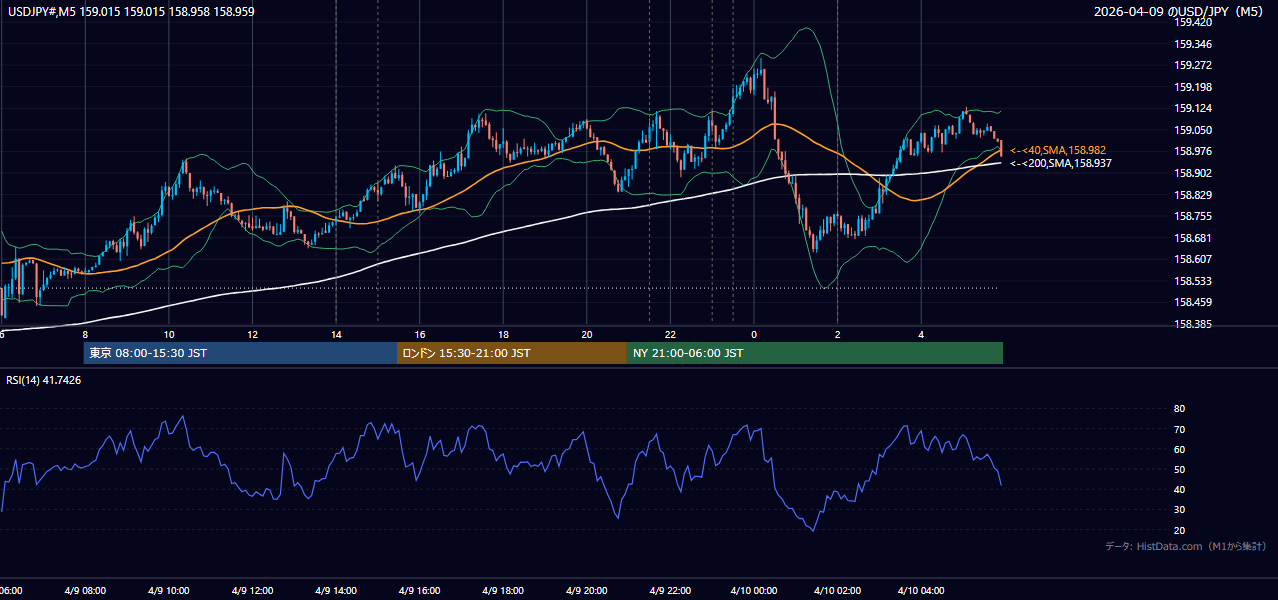This screenshot has height=600, width=1278.
Task: Click the 4/9 10:00 time axis label
Action: (x=169, y=590)
